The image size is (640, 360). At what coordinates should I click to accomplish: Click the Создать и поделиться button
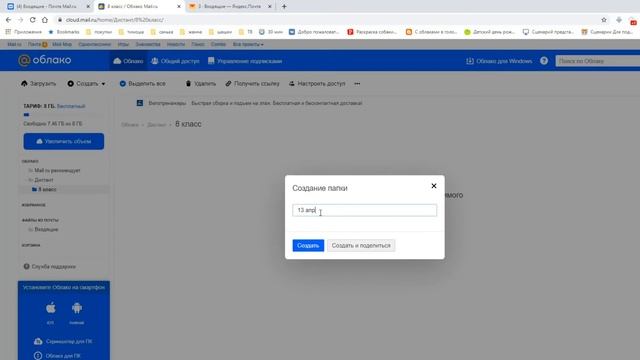click(x=361, y=245)
